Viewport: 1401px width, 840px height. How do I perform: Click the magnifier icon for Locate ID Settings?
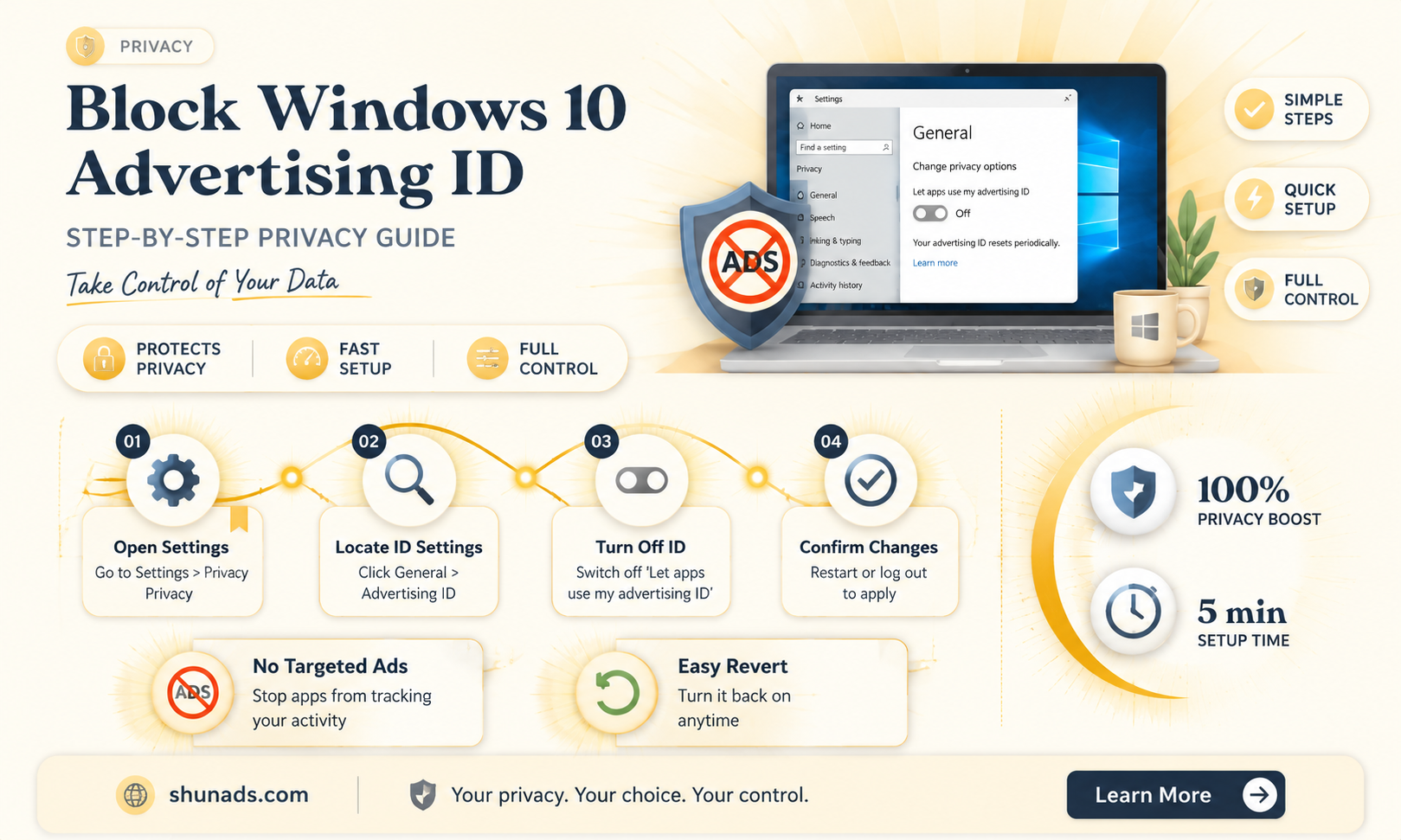(408, 480)
